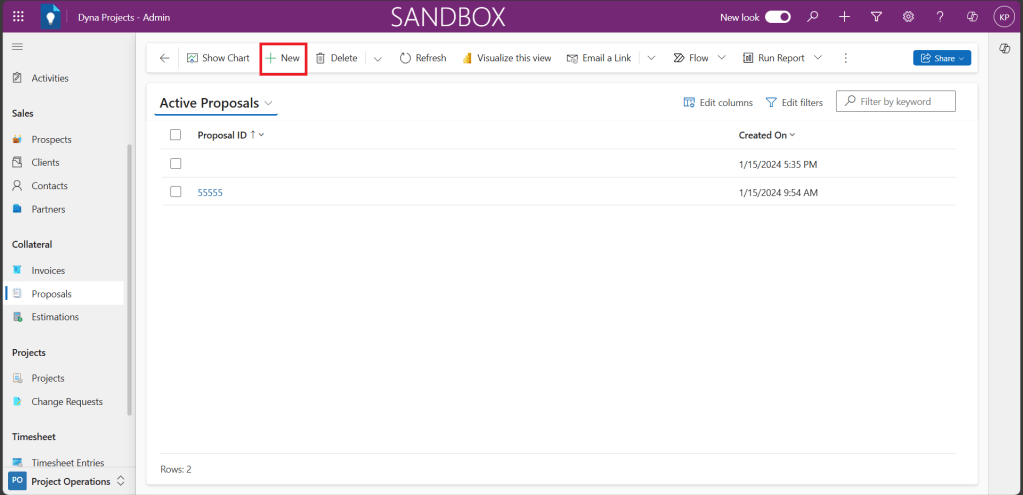Open the app launcher waffle icon
Image resolution: width=1023 pixels, height=495 pixels.
[18, 17]
